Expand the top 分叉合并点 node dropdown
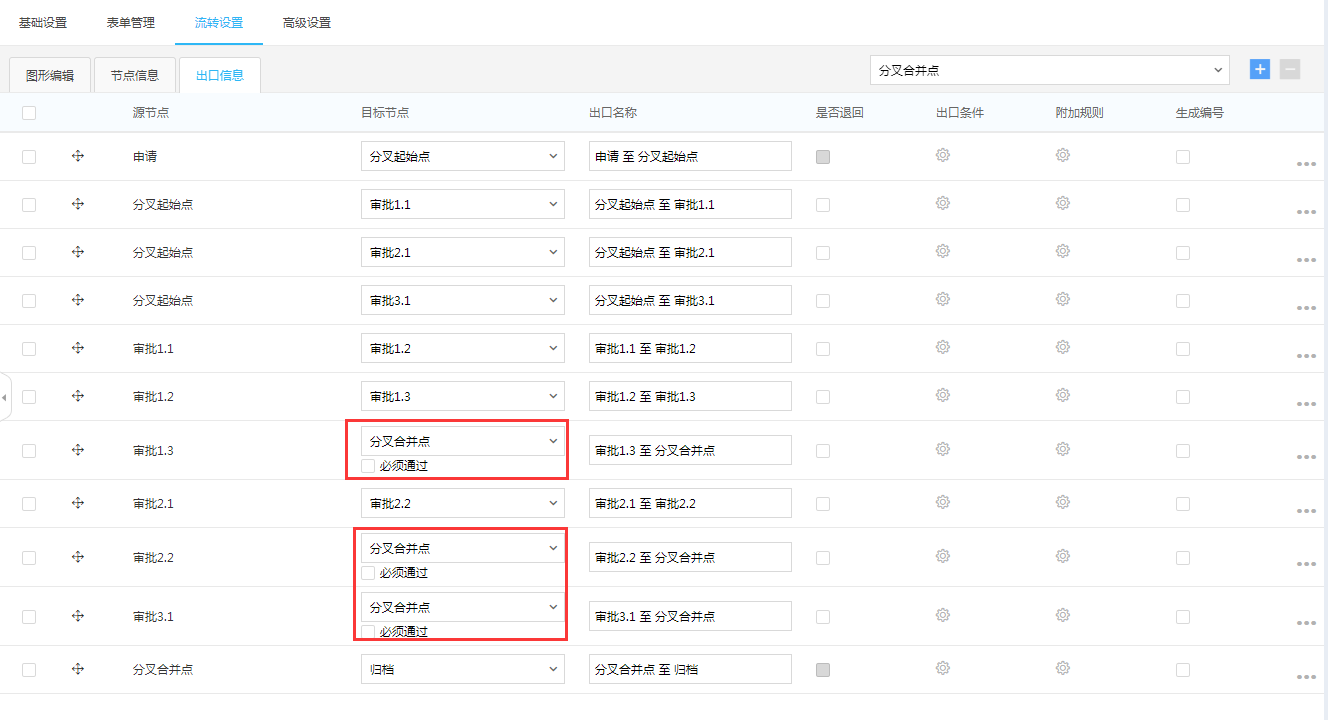The width and height of the screenshot is (1328, 720). tap(1049, 70)
